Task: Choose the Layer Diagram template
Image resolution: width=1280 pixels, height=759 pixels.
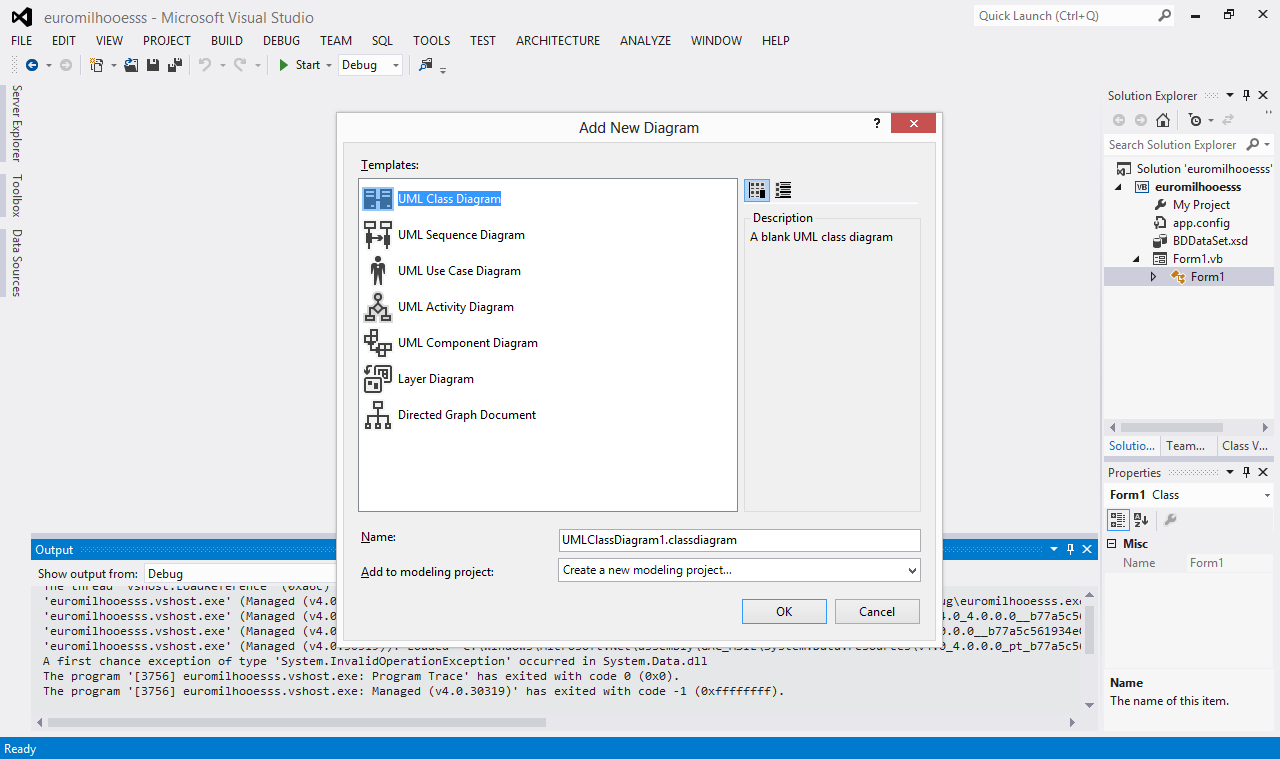Action: 435,379
